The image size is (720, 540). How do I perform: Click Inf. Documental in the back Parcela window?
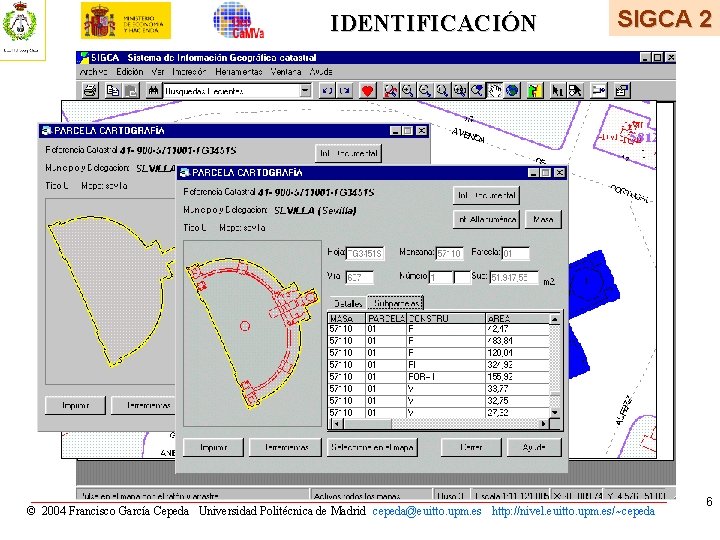tap(349, 153)
